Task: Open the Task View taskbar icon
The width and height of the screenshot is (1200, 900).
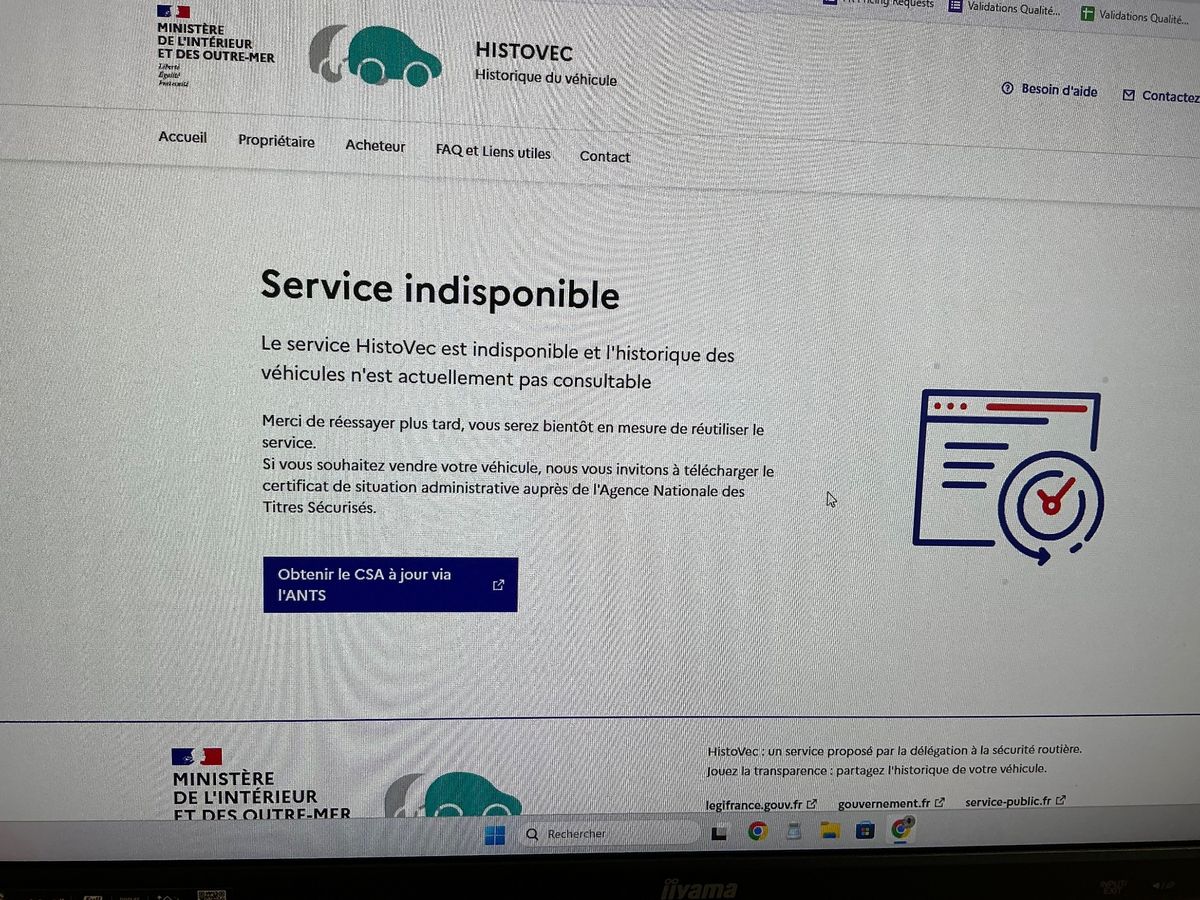Action: [x=719, y=832]
